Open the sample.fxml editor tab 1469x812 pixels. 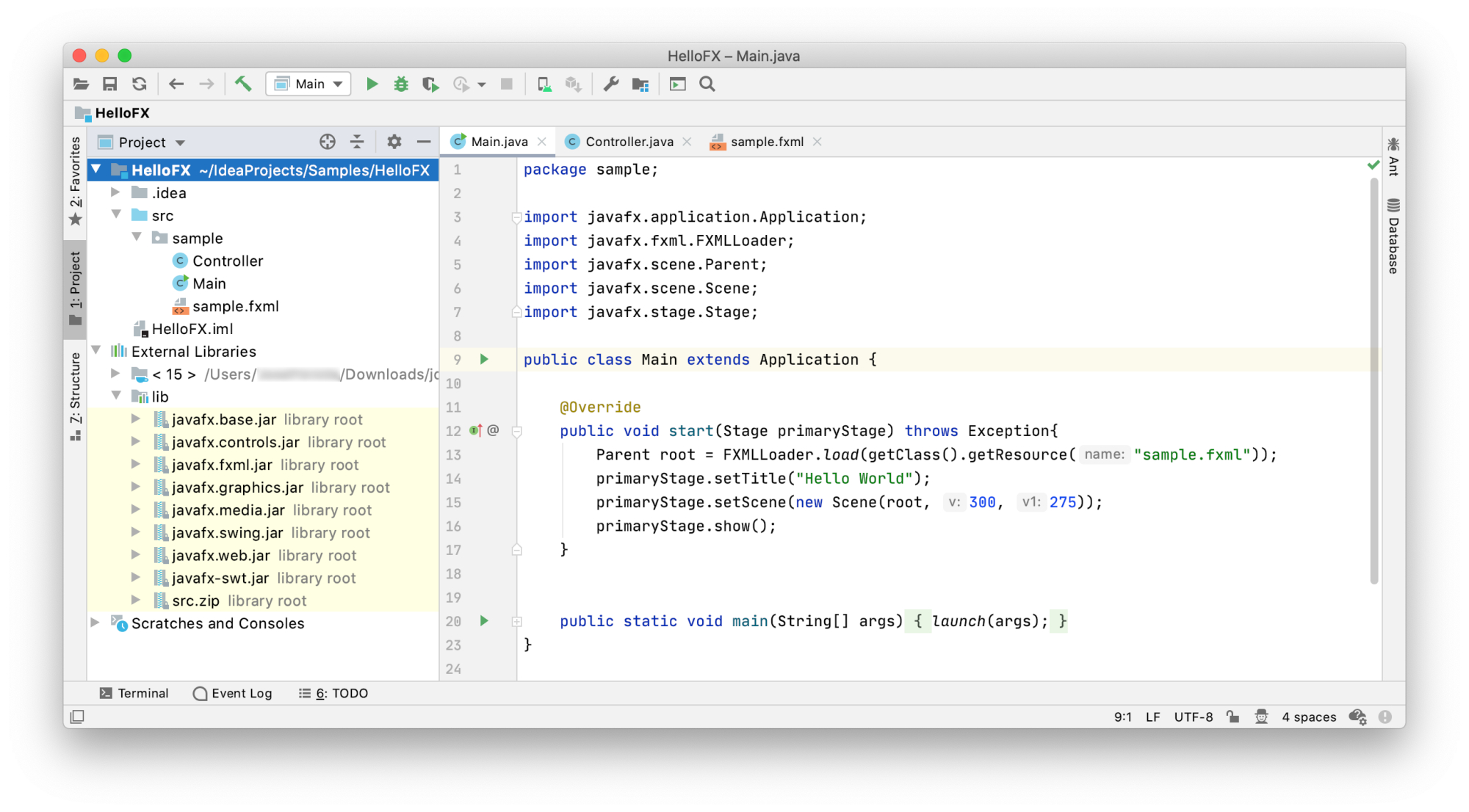(767, 142)
